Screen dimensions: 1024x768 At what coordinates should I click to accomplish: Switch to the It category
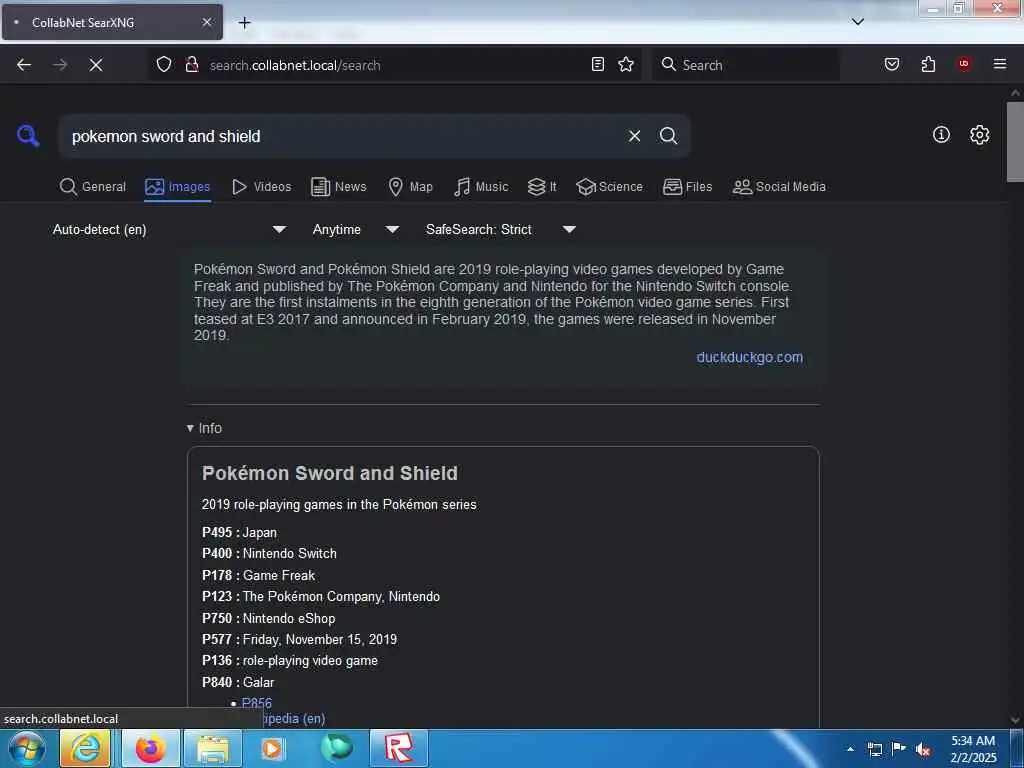click(x=542, y=187)
